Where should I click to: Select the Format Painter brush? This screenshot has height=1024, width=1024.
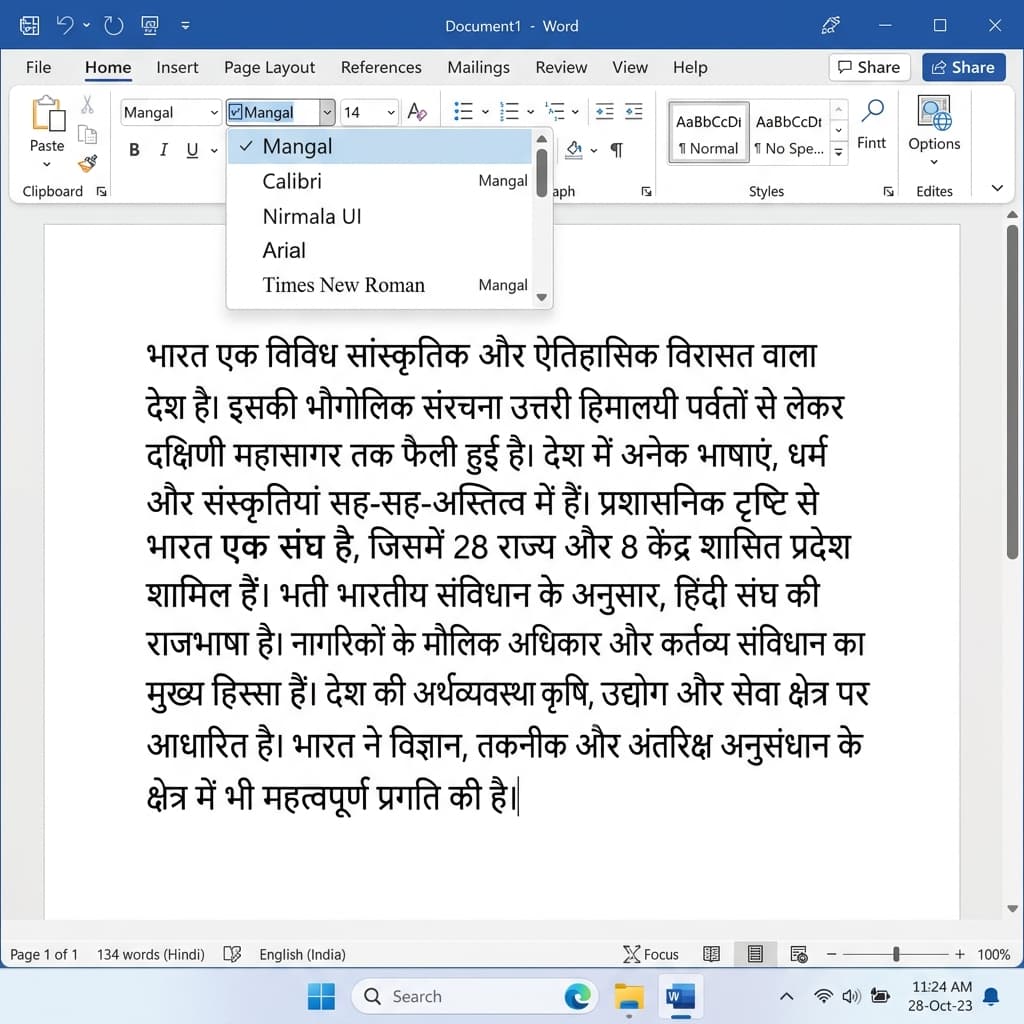point(87,163)
